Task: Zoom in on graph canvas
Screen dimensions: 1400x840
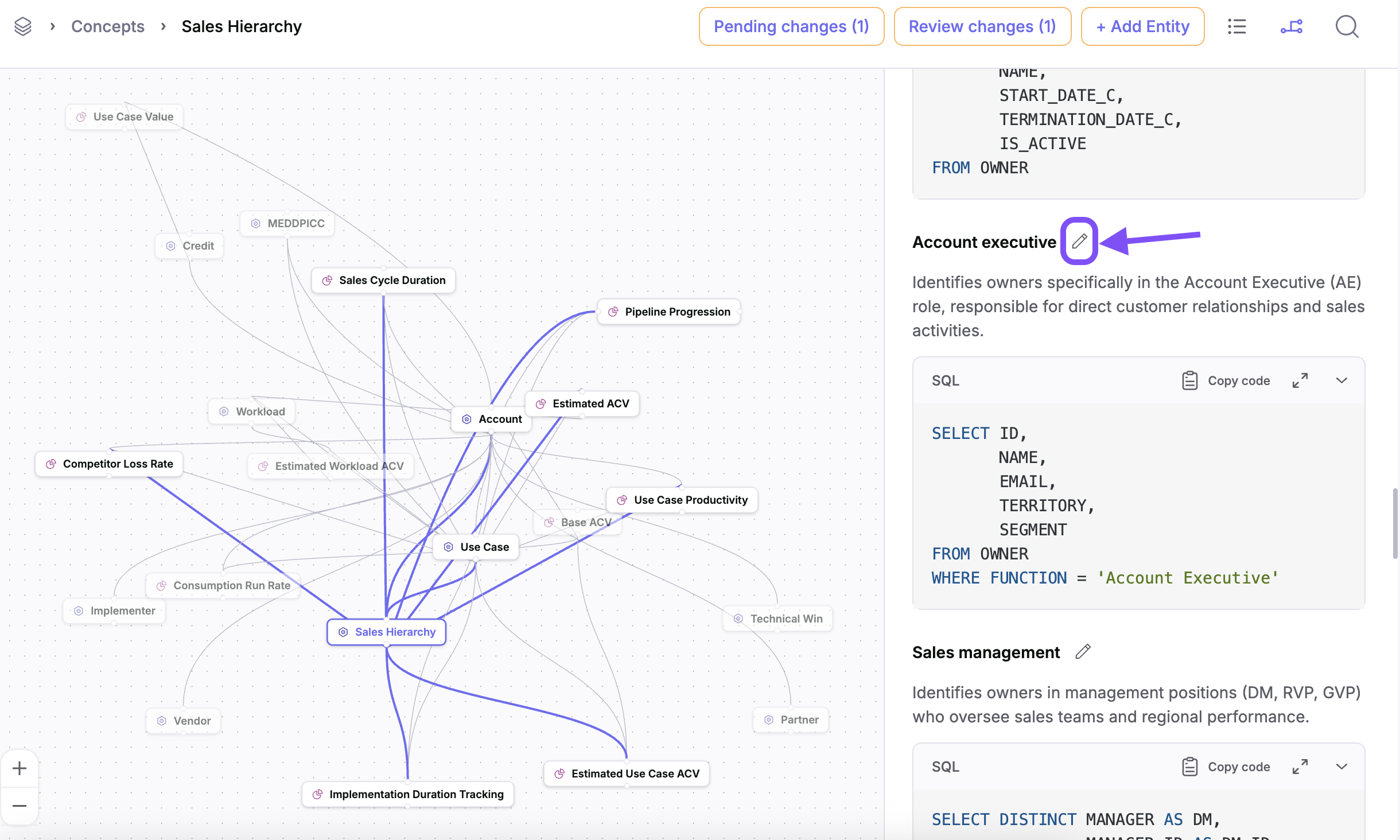Action: pos(20,768)
